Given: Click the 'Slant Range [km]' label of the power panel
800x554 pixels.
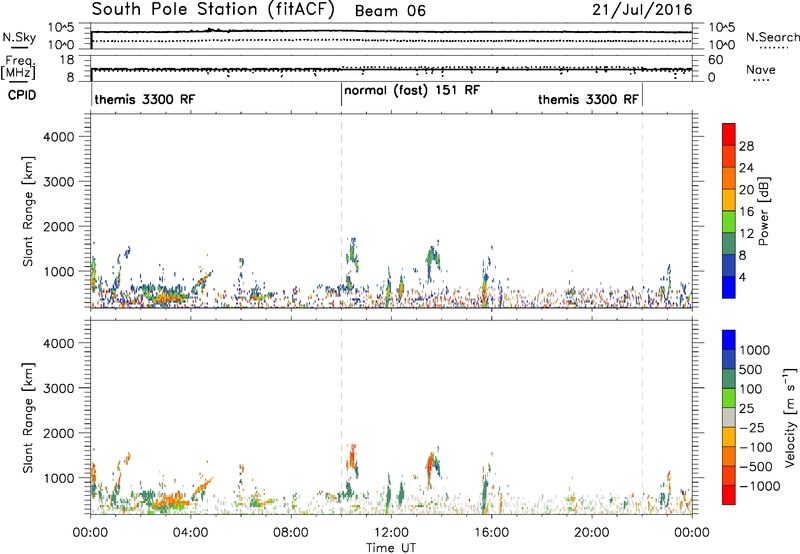Looking at the screenshot, I should pyautogui.click(x=29, y=211).
